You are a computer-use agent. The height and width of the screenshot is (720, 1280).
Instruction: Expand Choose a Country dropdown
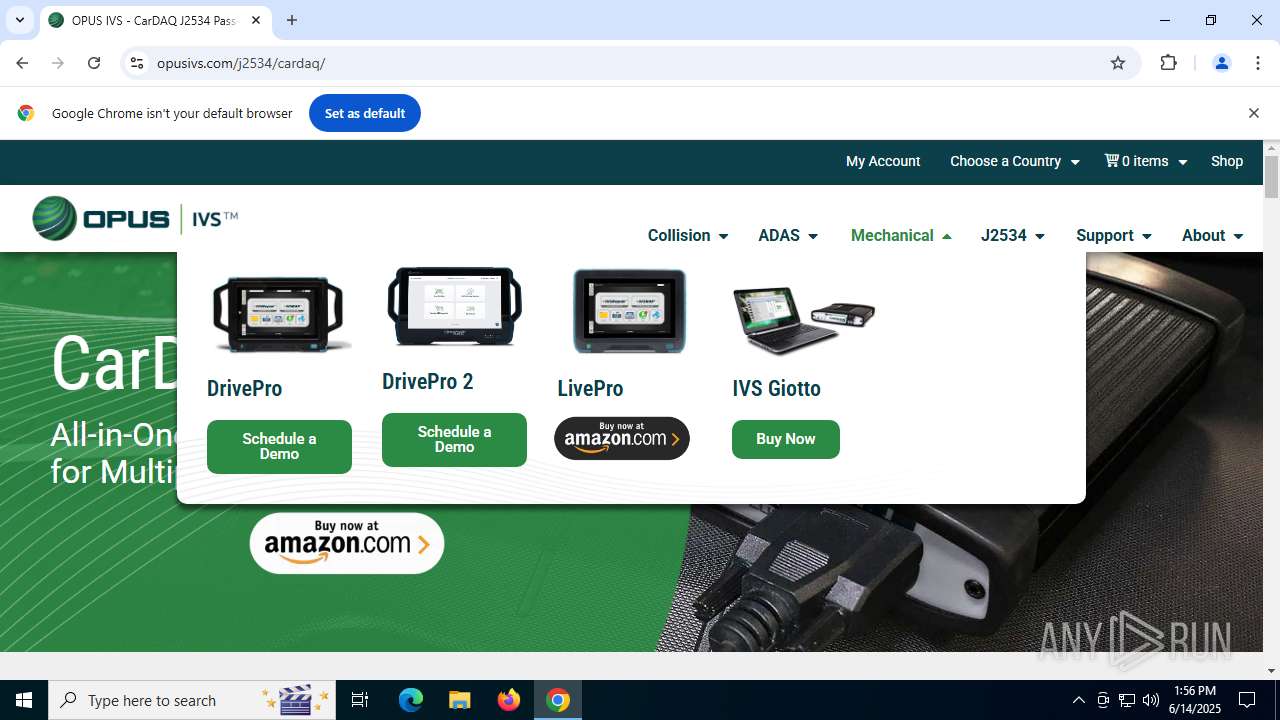pos(1015,161)
